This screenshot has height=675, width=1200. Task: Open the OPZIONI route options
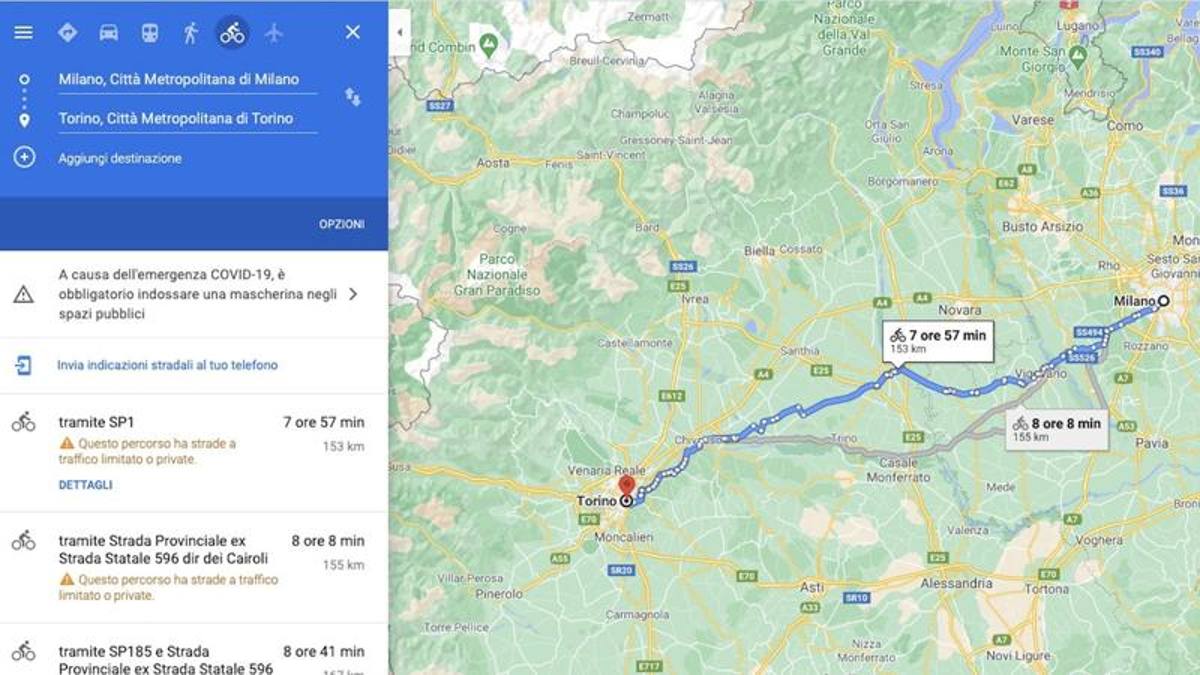pyautogui.click(x=342, y=224)
